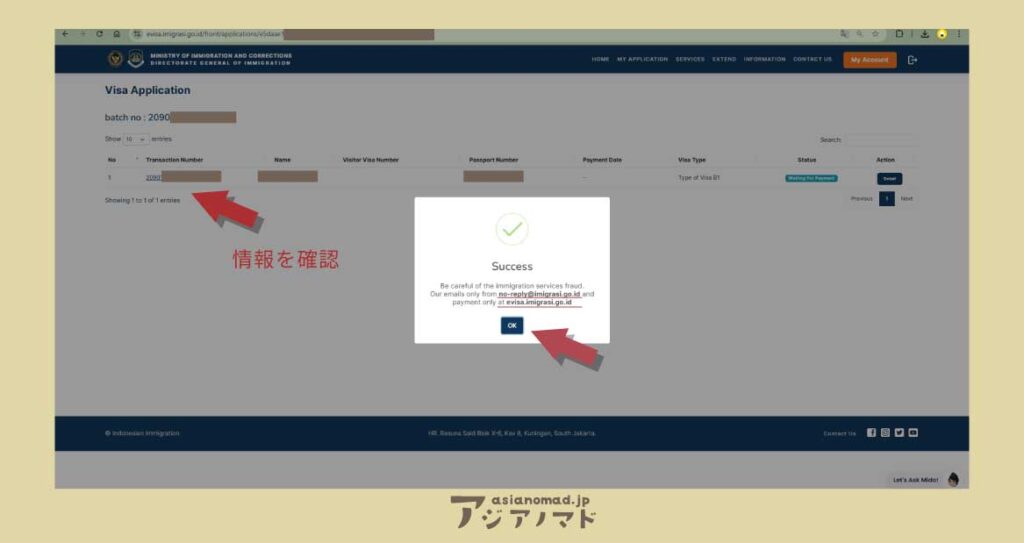The image size is (1024, 543).
Task: Bookmark this page with the star icon
Action: tap(875, 34)
